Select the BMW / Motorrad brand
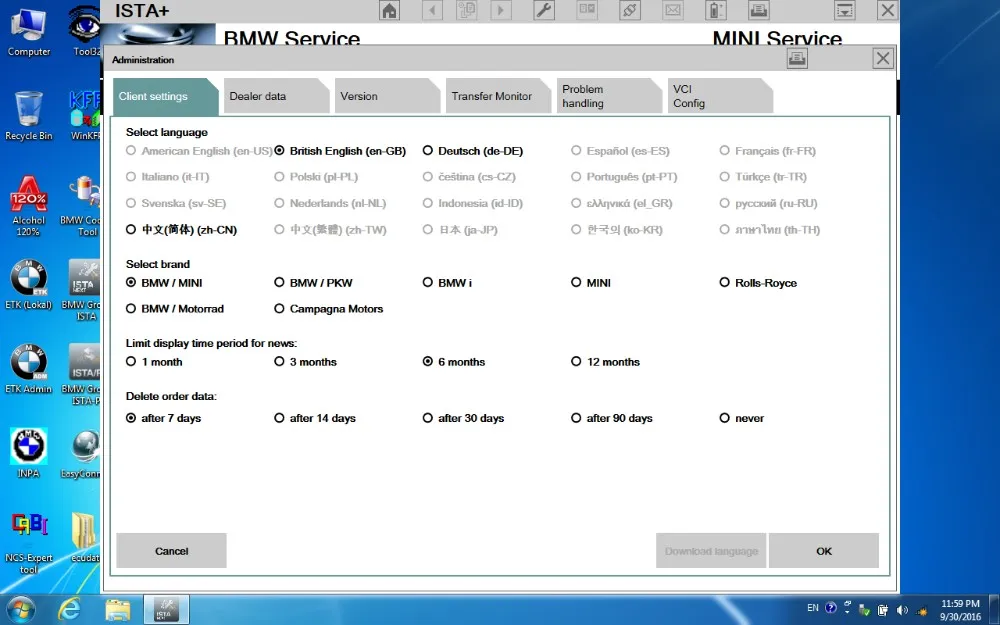This screenshot has width=1000, height=625. click(175, 309)
